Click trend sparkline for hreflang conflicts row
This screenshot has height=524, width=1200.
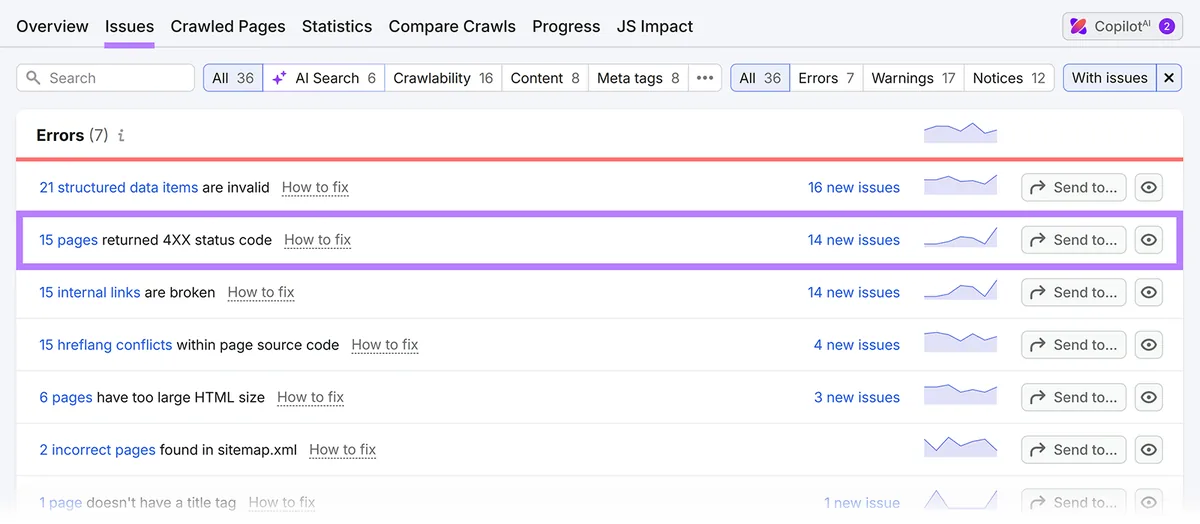961,343
